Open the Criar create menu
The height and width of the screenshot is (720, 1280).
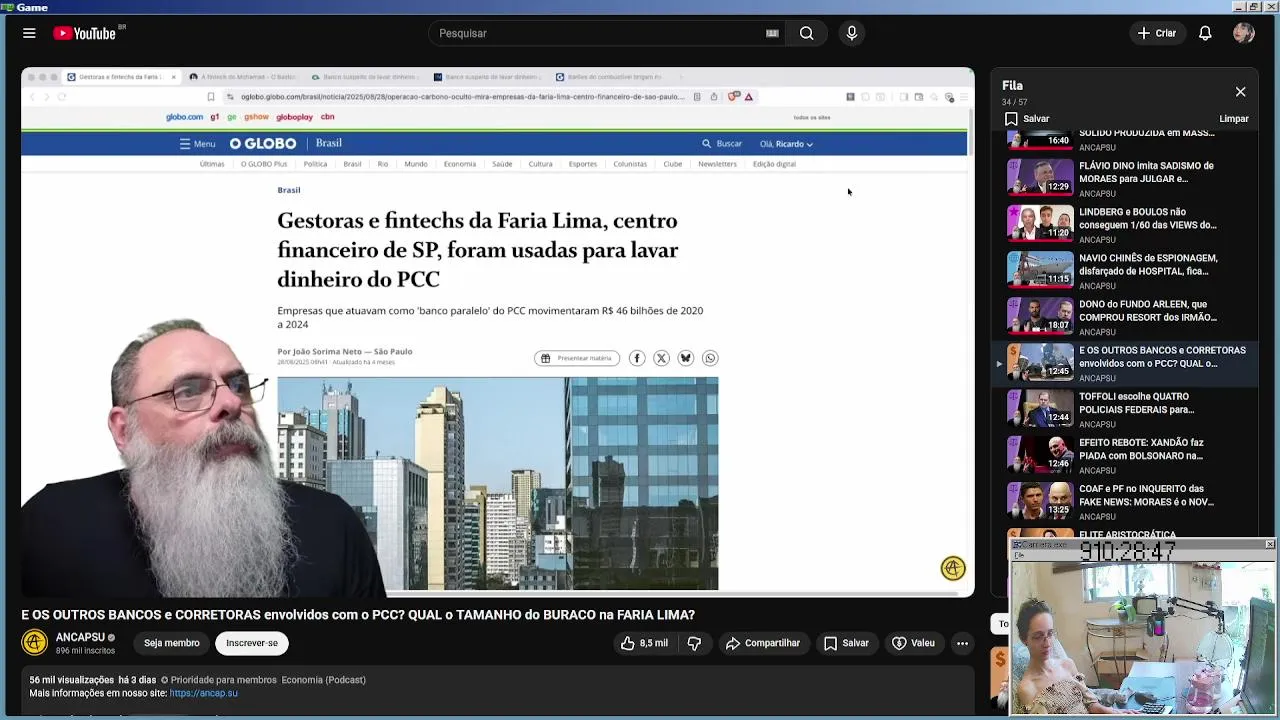click(1157, 33)
